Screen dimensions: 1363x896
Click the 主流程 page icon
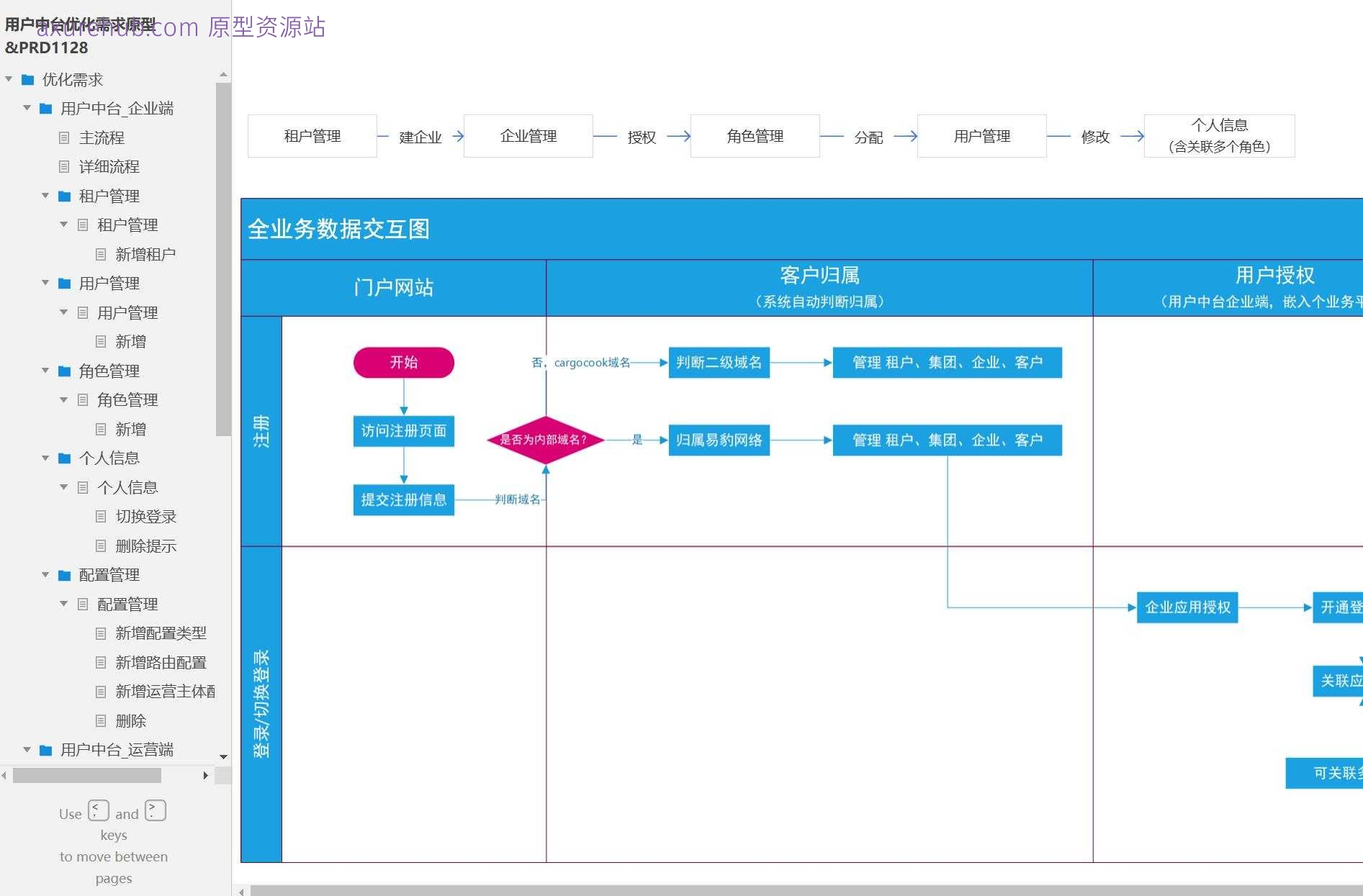(x=64, y=137)
